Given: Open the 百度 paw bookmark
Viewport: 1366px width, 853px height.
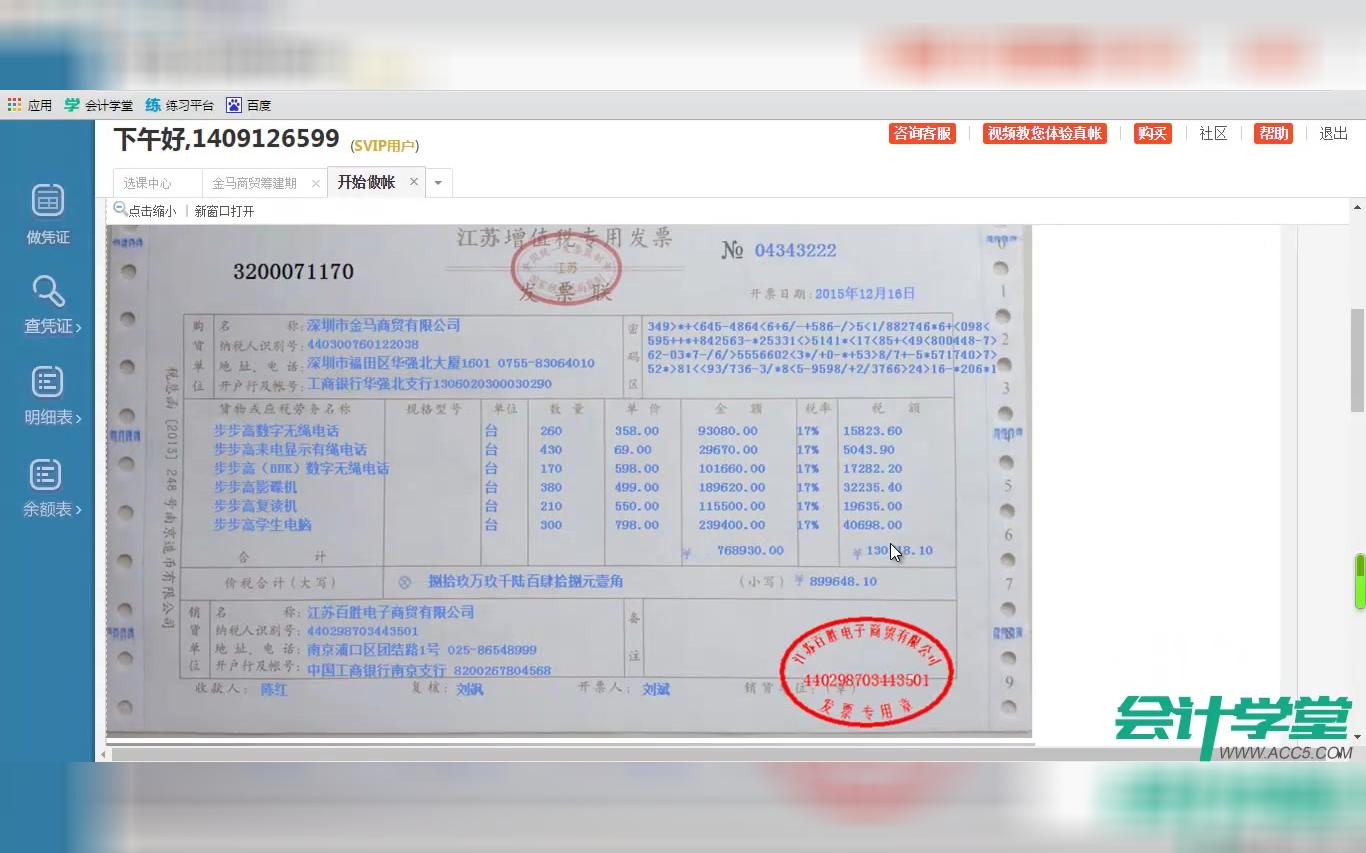Looking at the screenshot, I should tap(248, 105).
